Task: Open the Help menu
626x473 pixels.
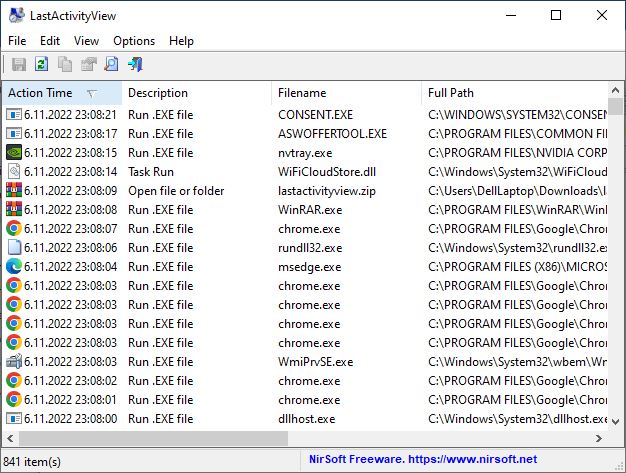Action: 181,41
